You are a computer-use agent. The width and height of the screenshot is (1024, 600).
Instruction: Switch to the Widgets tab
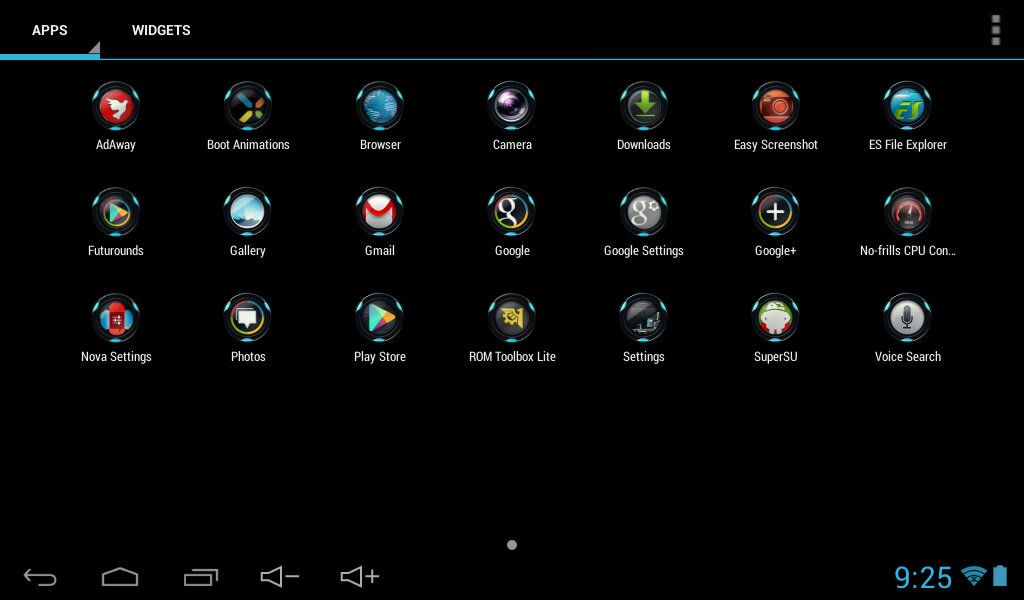click(161, 30)
